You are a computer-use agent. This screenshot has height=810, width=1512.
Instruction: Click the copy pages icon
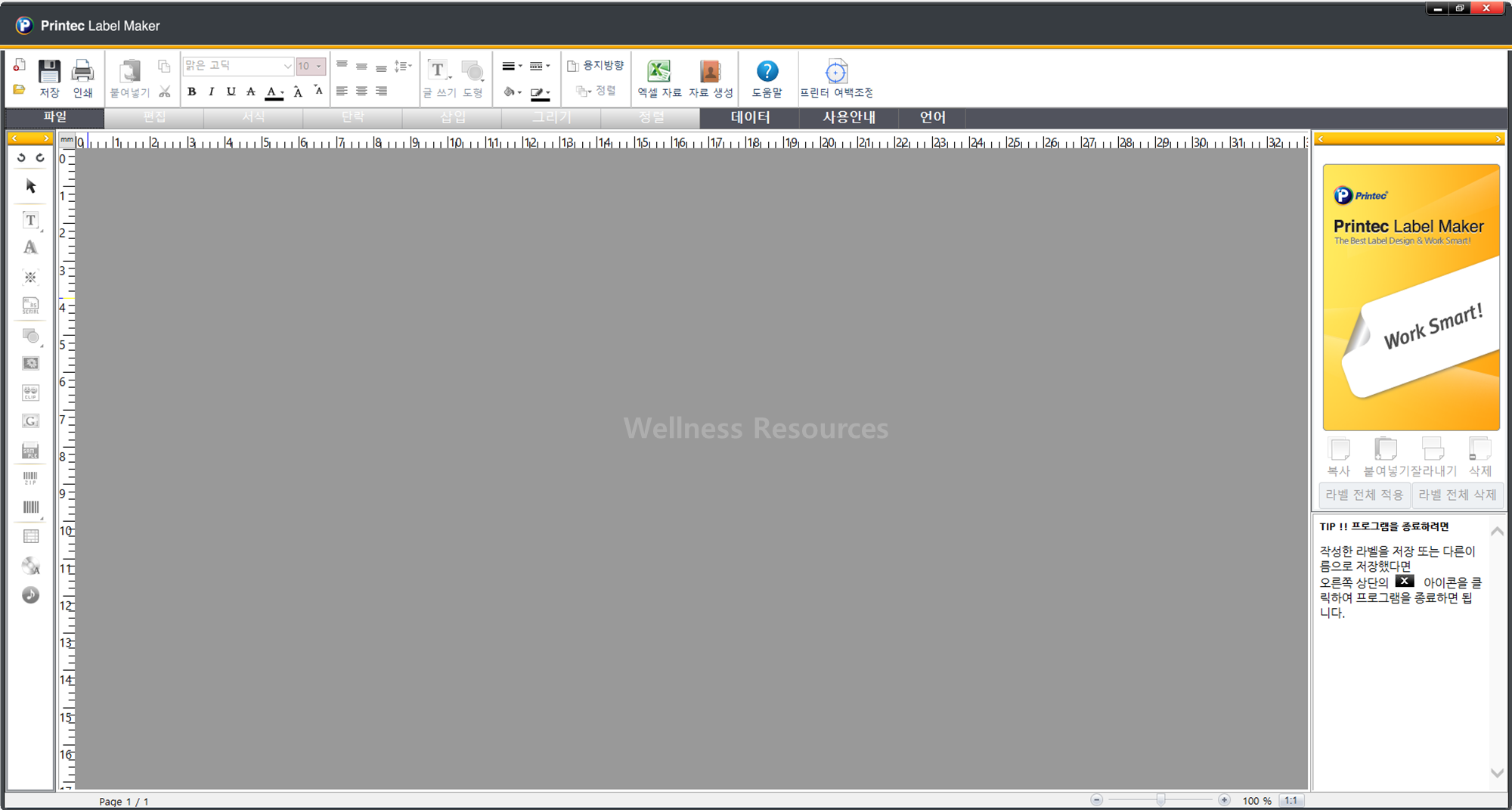tap(164, 67)
